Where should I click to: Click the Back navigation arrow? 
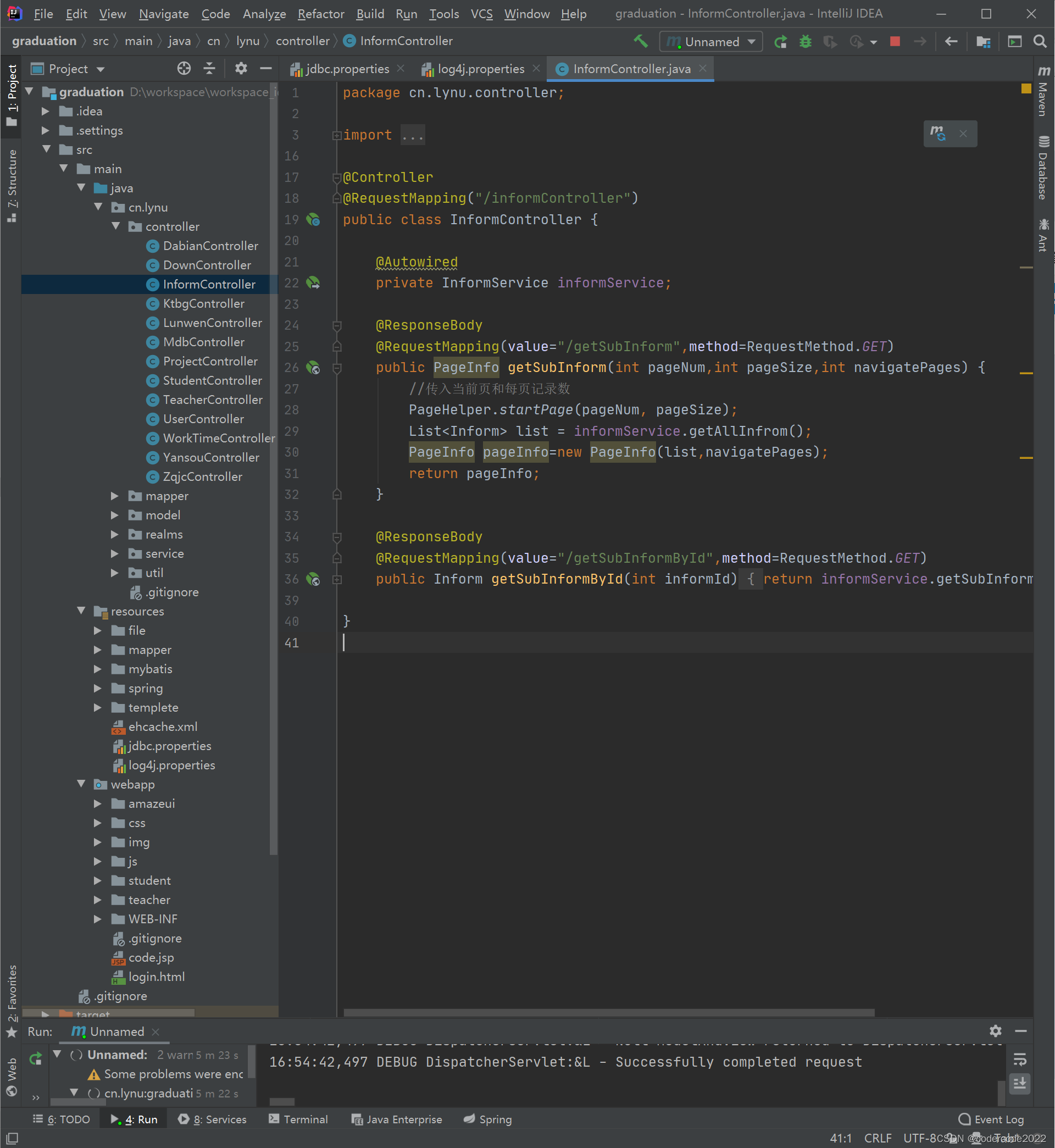(951, 41)
